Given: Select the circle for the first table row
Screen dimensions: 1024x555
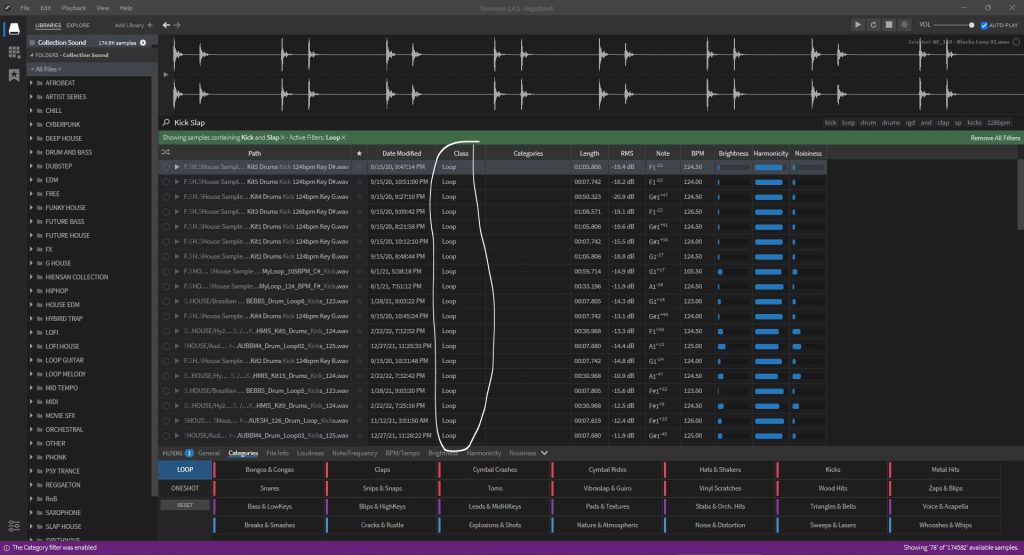Looking at the screenshot, I should [x=166, y=167].
